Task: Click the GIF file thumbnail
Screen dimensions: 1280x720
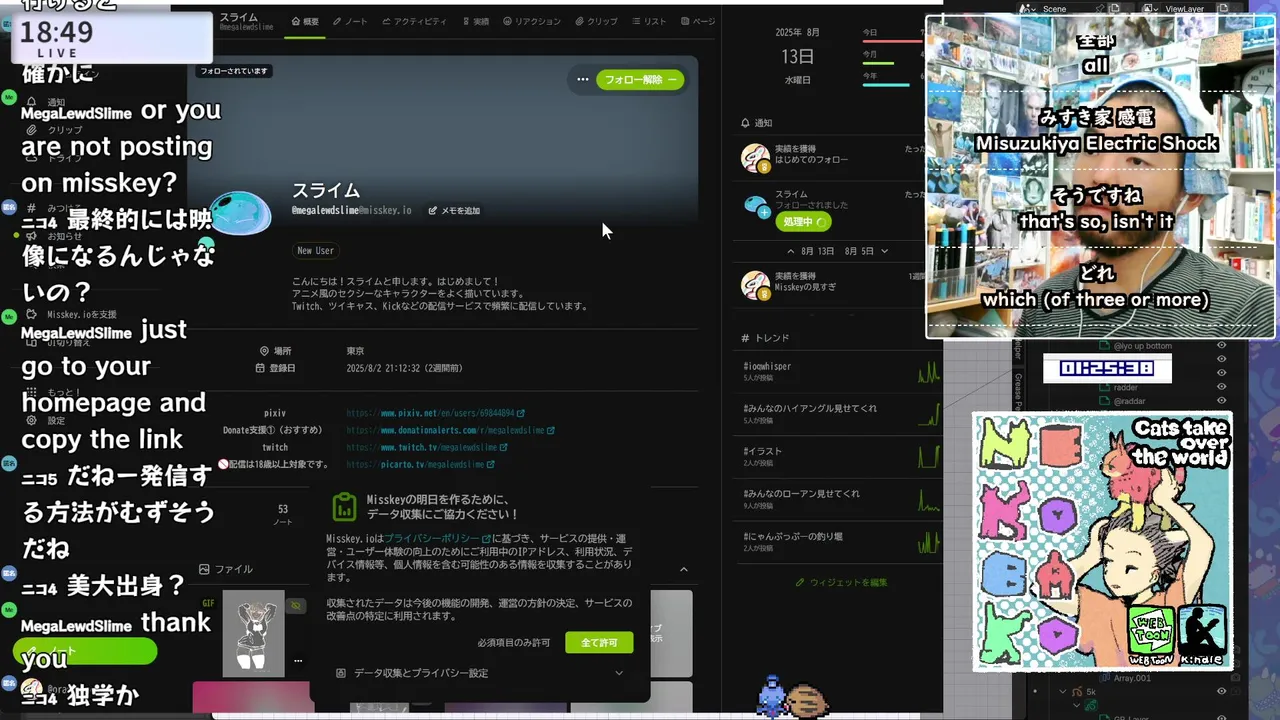Action: tap(253, 633)
